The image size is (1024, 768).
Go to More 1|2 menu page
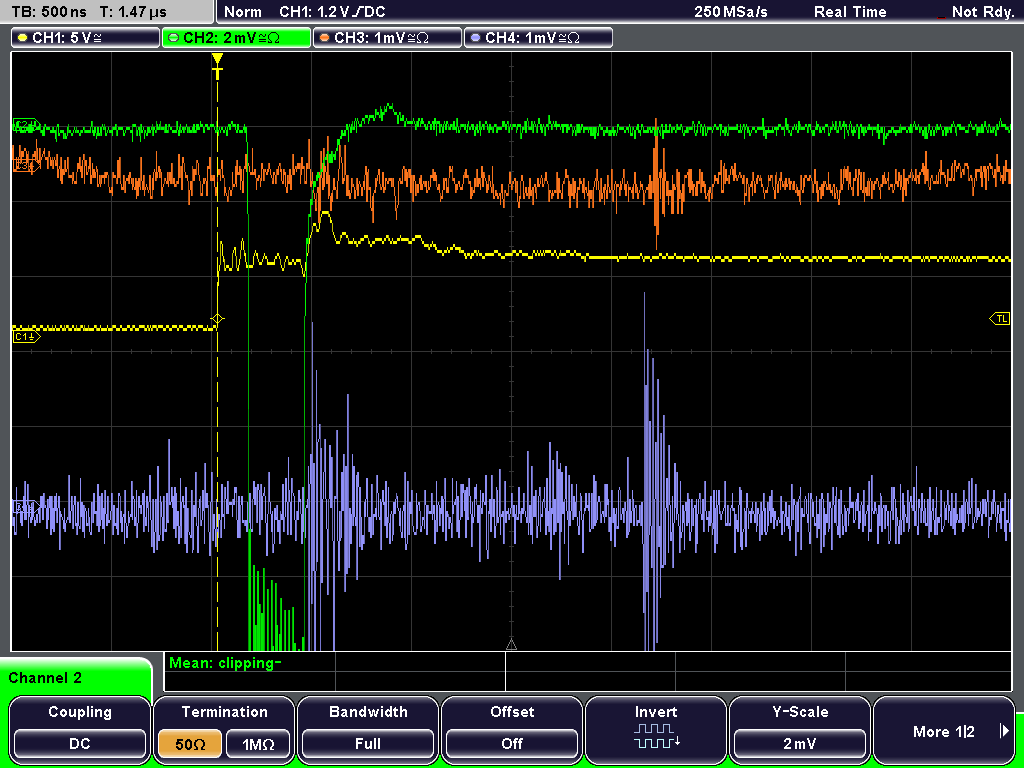tap(944, 729)
